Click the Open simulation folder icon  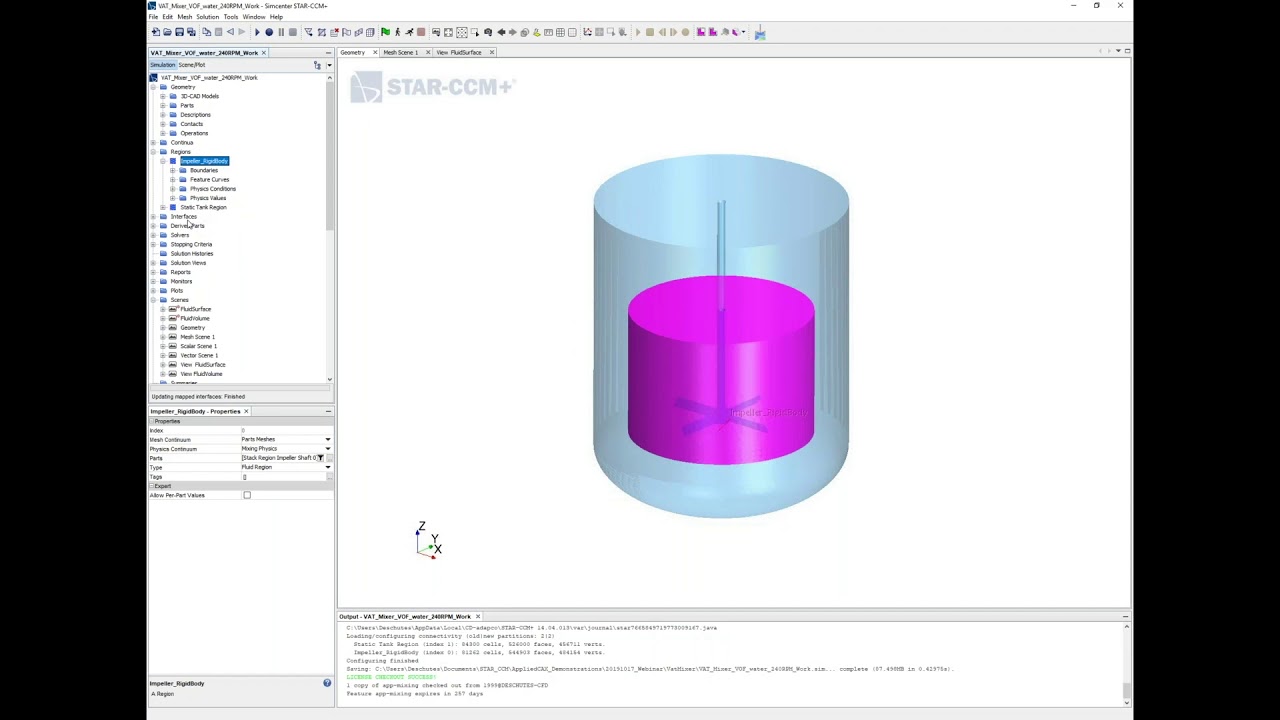(168, 32)
